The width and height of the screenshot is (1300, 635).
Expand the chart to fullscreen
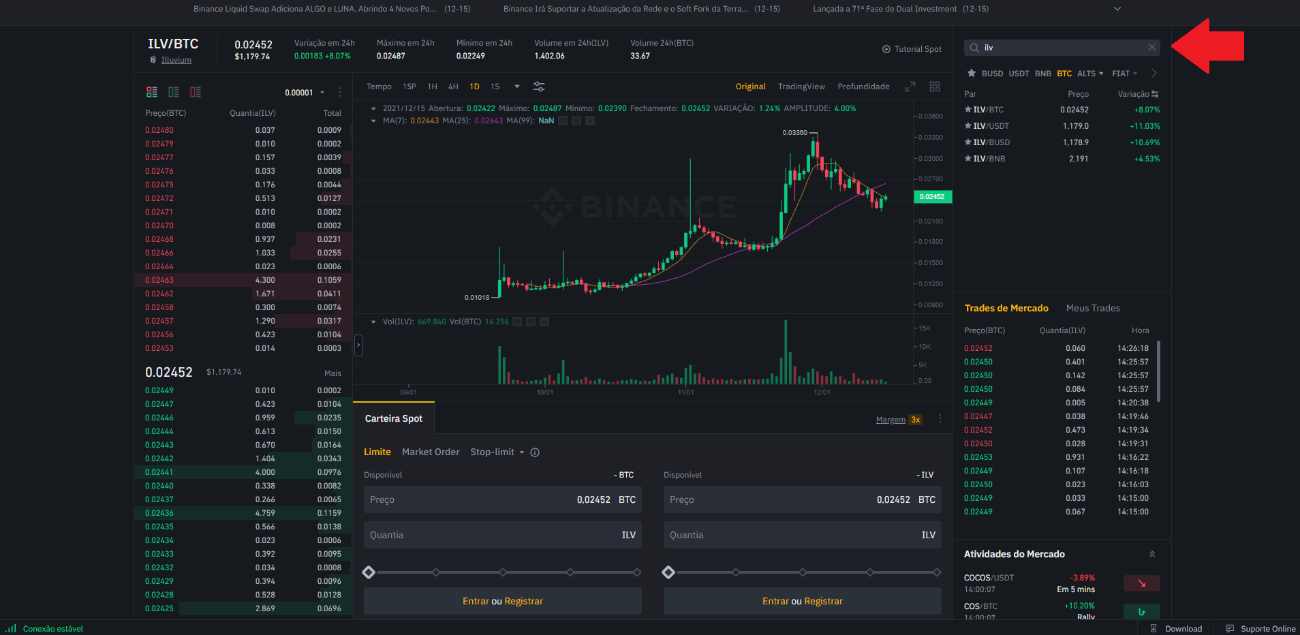click(910, 87)
